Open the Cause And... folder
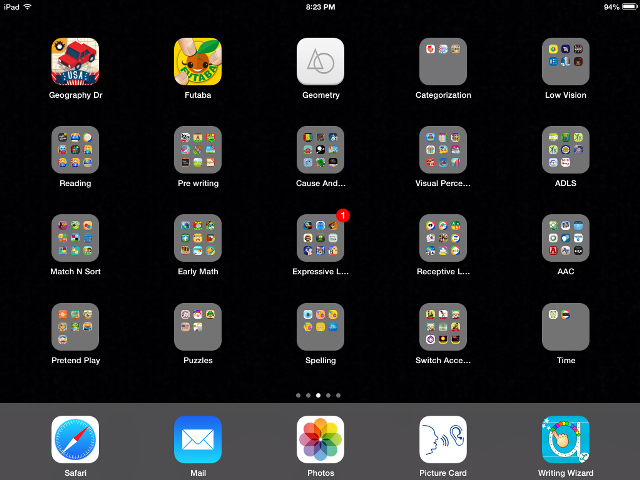The image size is (640, 480). tap(320, 150)
